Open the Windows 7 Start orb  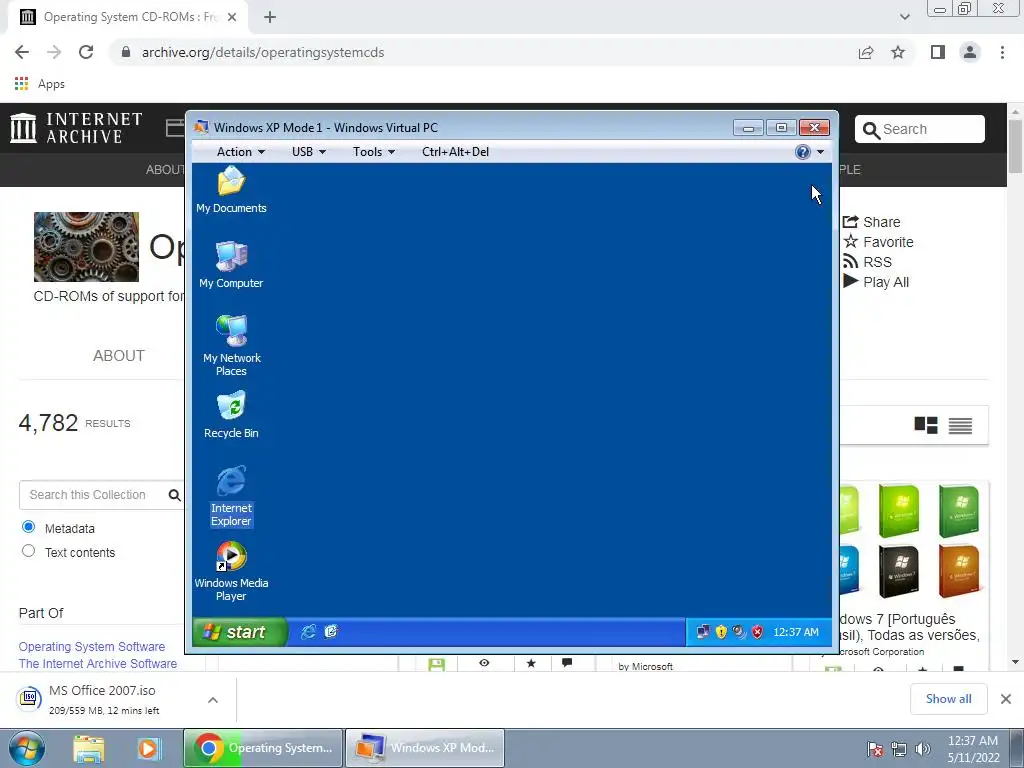pyautogui.click(x=27, y=748)
